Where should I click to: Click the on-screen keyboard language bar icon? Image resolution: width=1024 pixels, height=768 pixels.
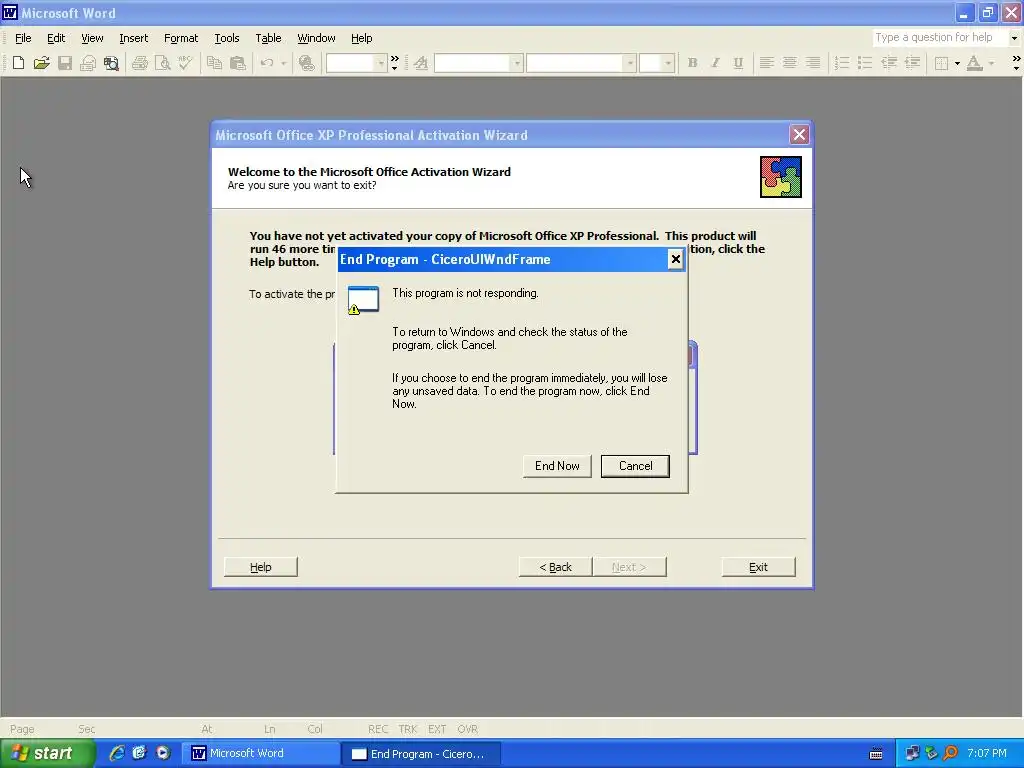pos(876,754)
